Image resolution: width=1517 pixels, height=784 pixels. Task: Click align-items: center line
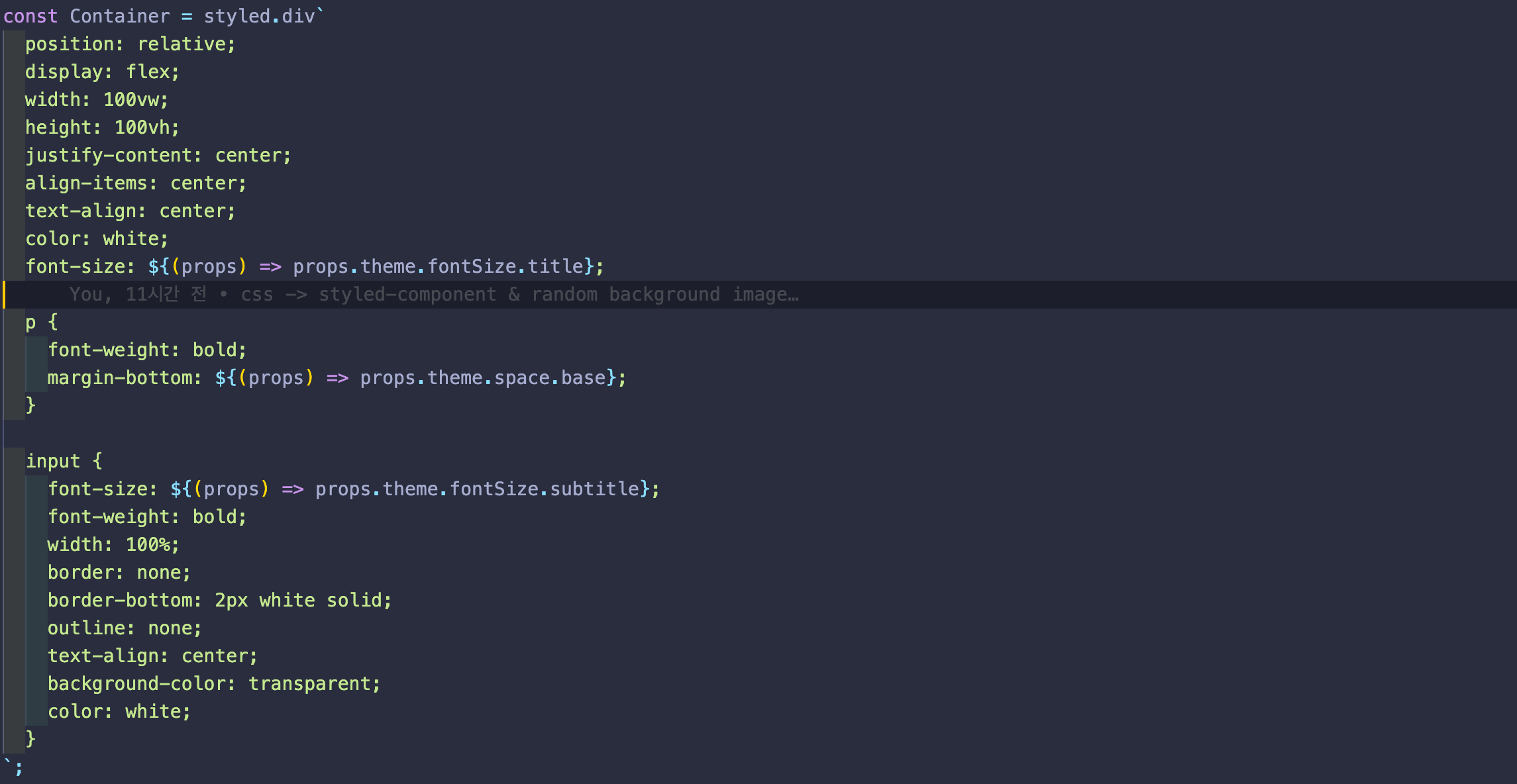coord(135,183)
